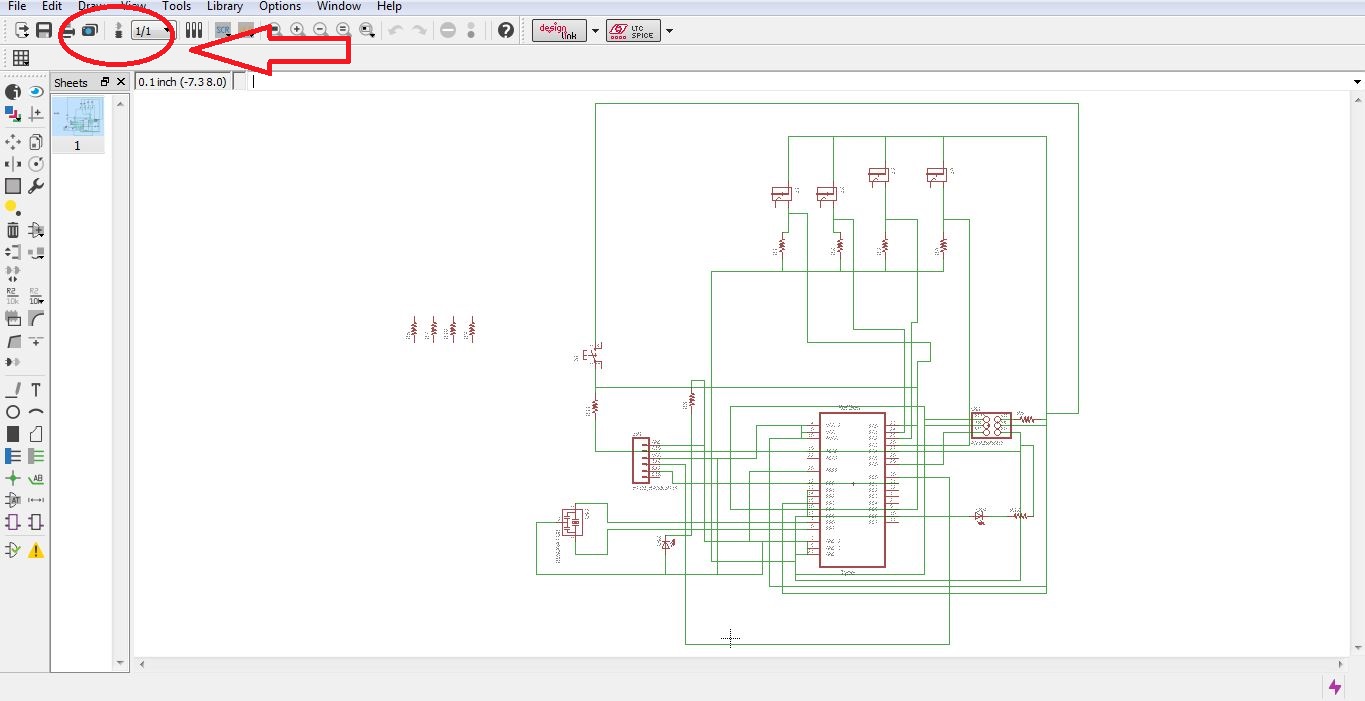Image resolution: width=1365 pixels, height=701 pixels.
Task: Select the Info tool
Action: pos(13,92)
